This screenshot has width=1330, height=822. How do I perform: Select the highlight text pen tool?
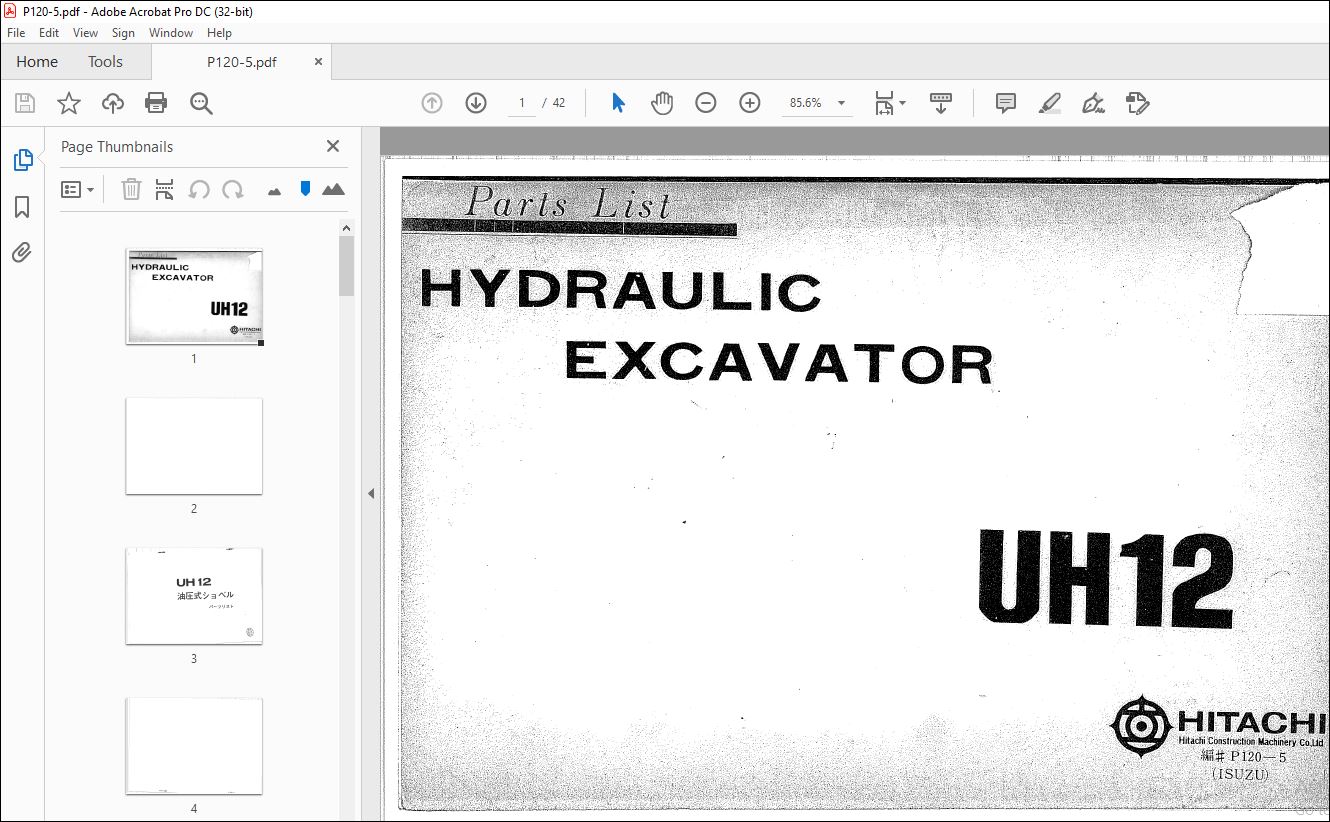(1050, 103)
